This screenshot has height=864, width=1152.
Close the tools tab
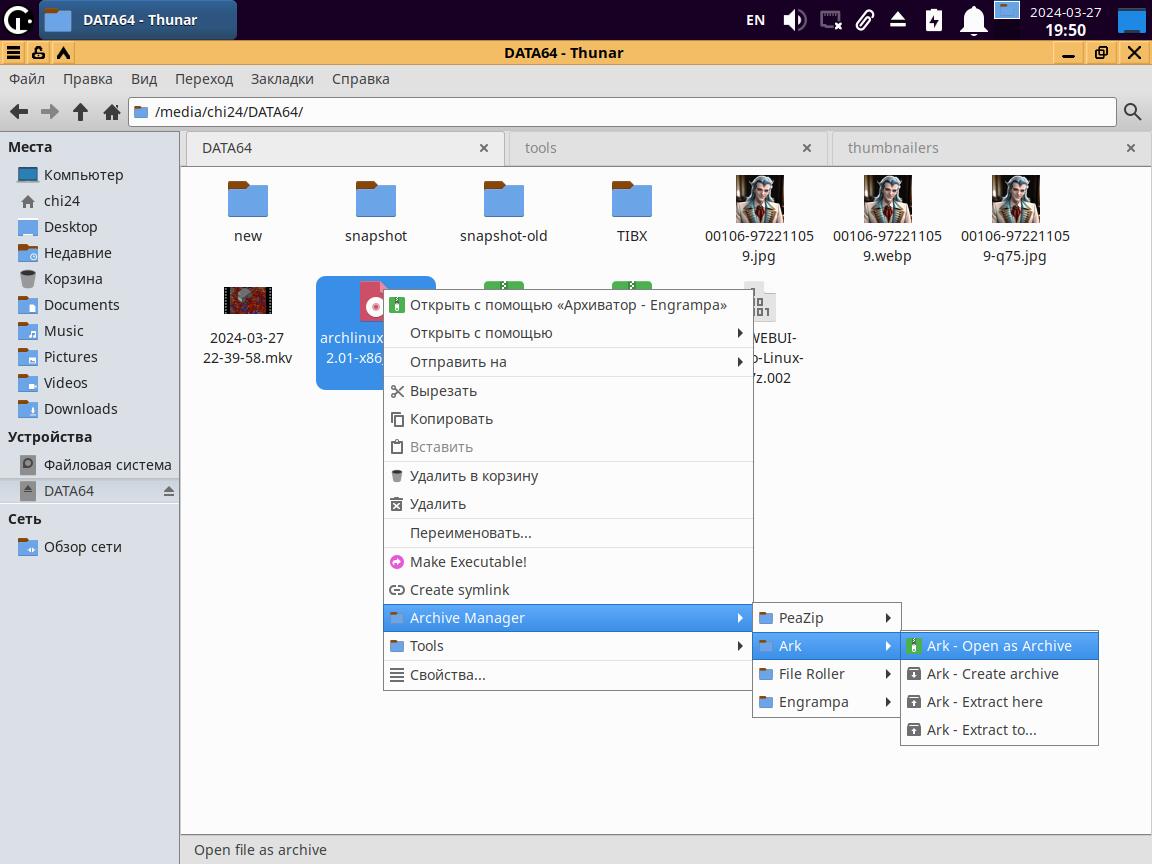[807, 148]
